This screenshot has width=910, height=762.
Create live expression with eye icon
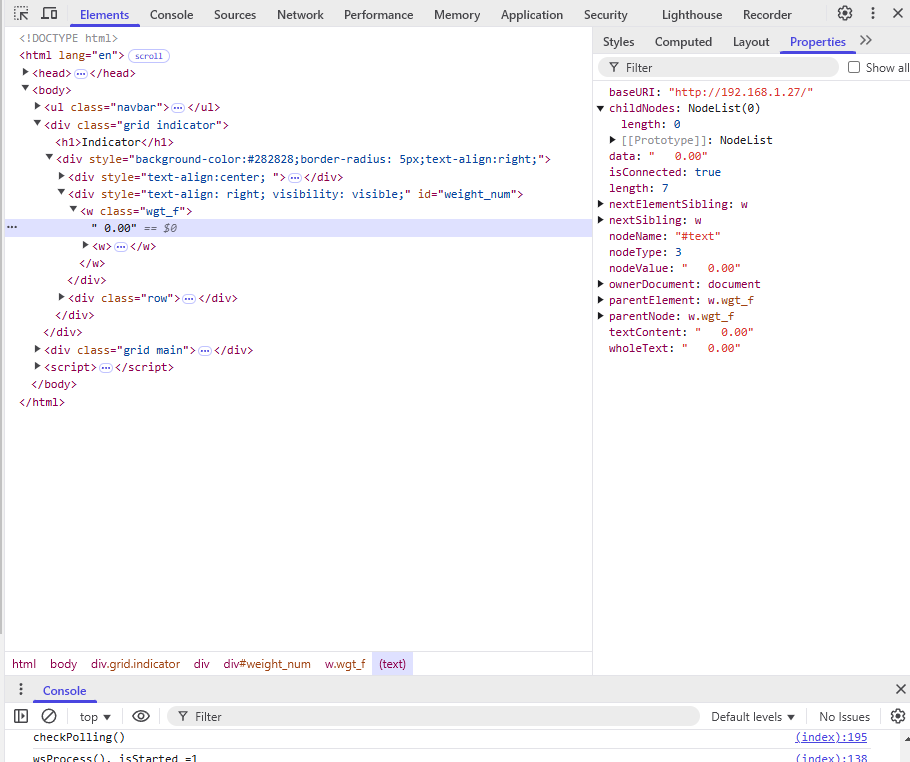(x=141, y=716)
